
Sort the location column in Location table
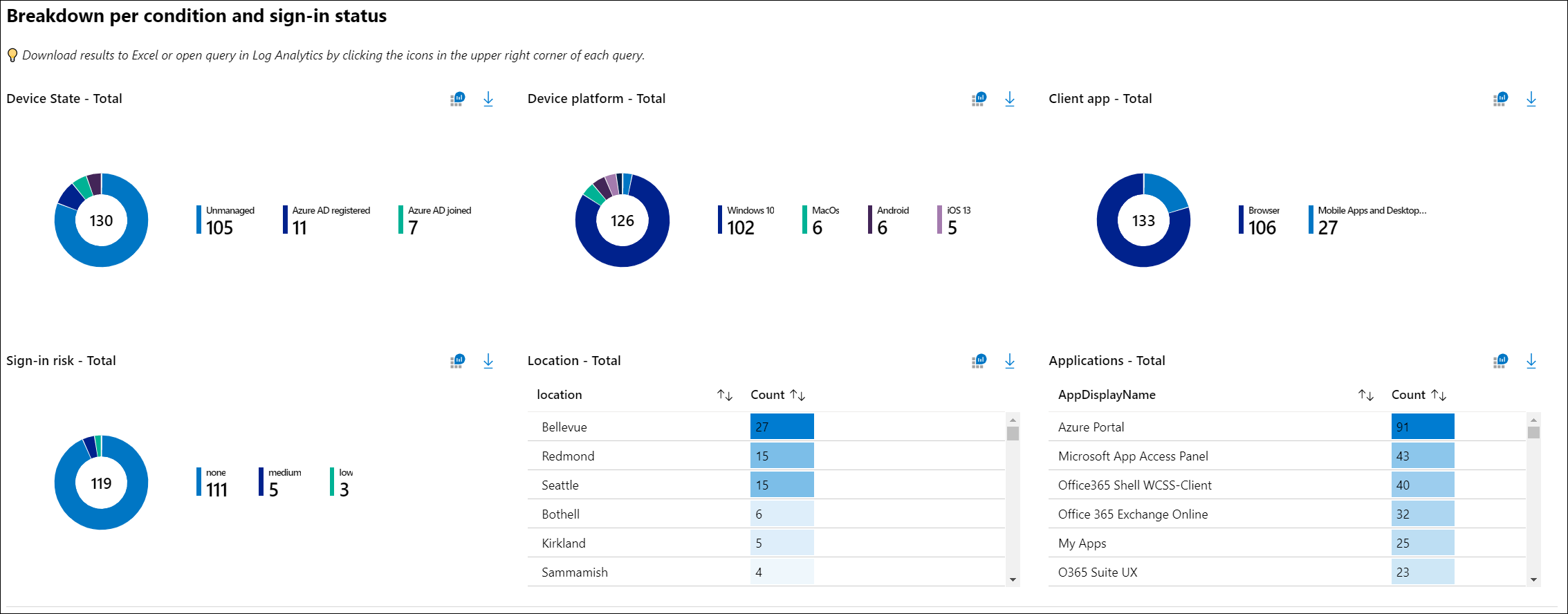[x=724, y=395]
